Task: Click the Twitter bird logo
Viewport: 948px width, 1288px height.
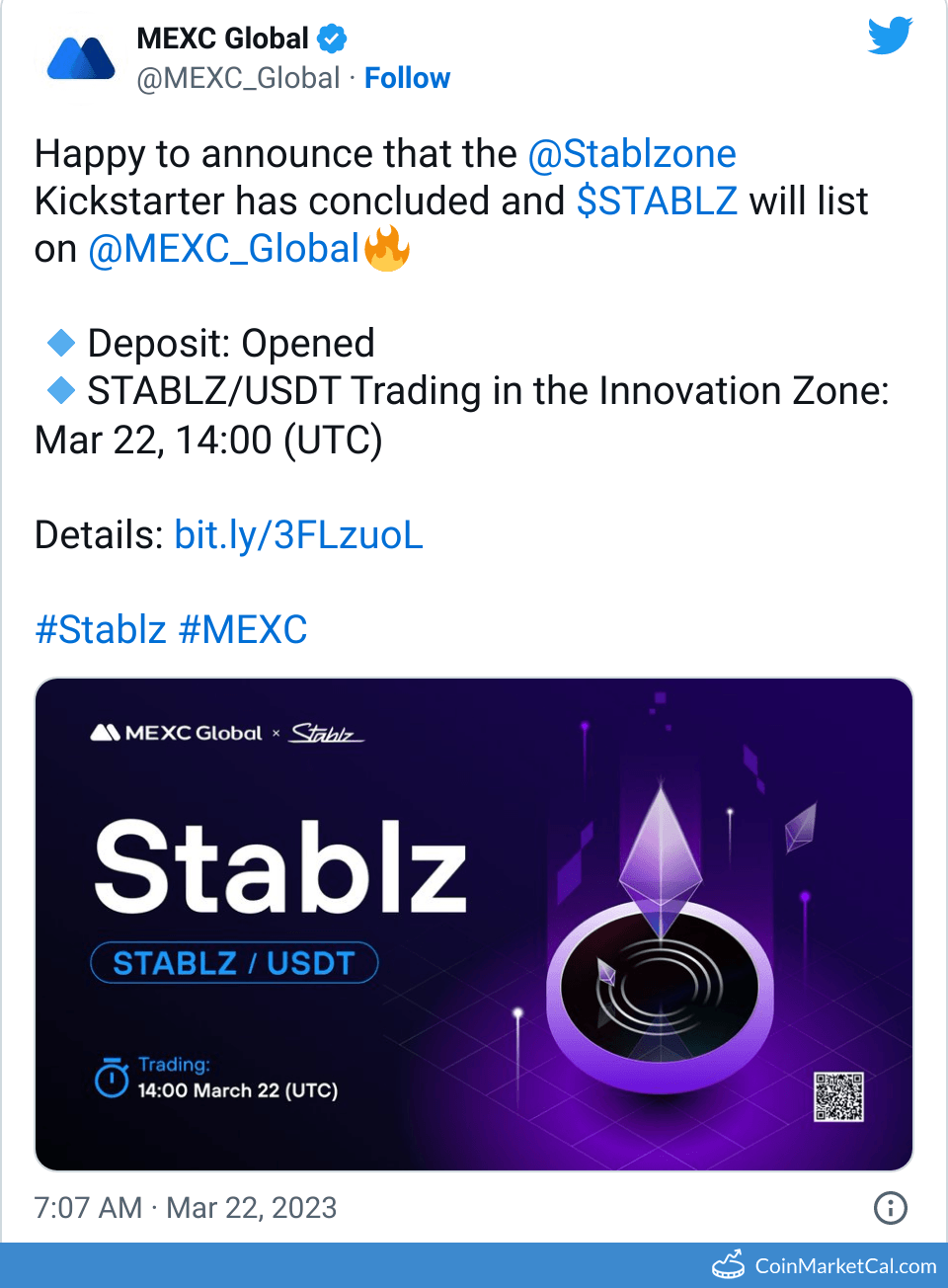Action: click(x=890, y=37)
